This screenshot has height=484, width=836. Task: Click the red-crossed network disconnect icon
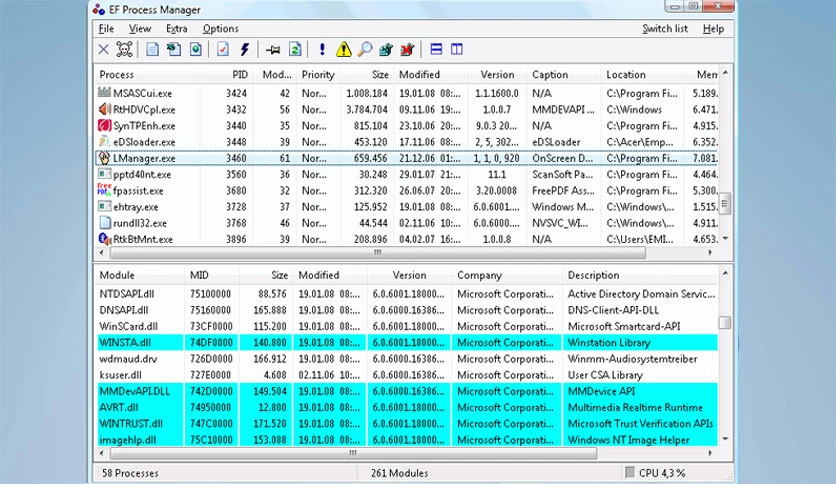point(407,50)
